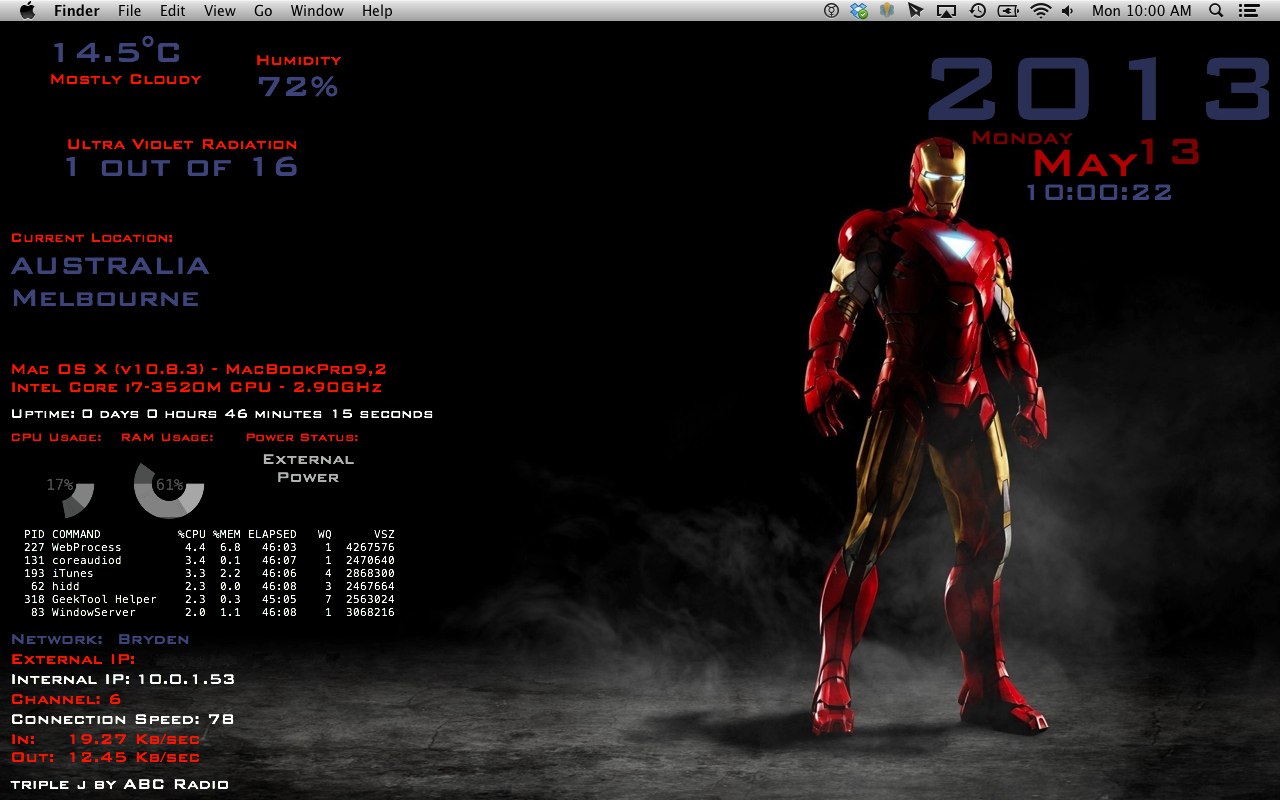The height and width of the screenshot is (800, 1280).
Task: Click the Dropbox menu bar icon
Action: pos(859,11)
